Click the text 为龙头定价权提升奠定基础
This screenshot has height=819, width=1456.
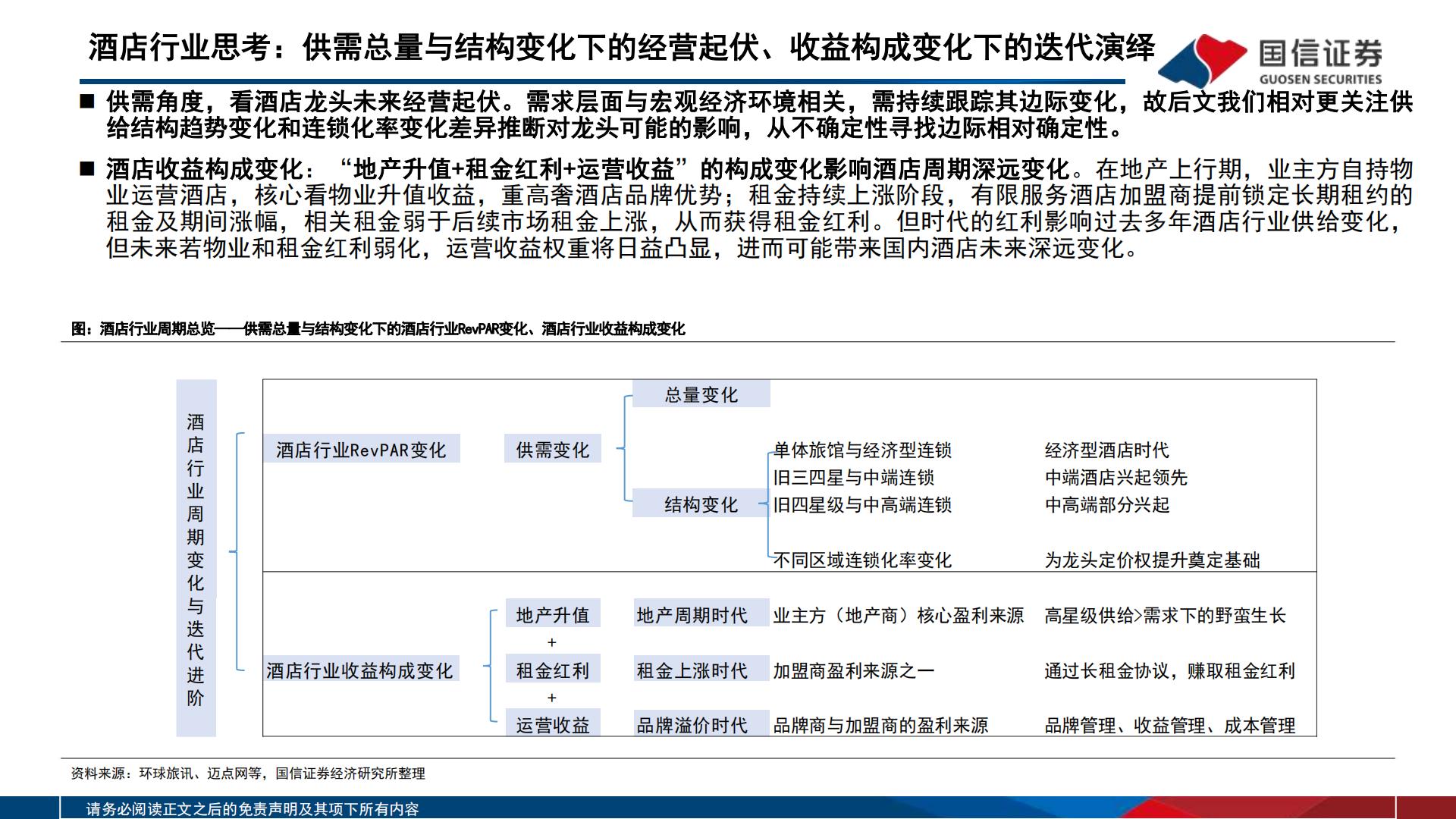[1152, 560]
